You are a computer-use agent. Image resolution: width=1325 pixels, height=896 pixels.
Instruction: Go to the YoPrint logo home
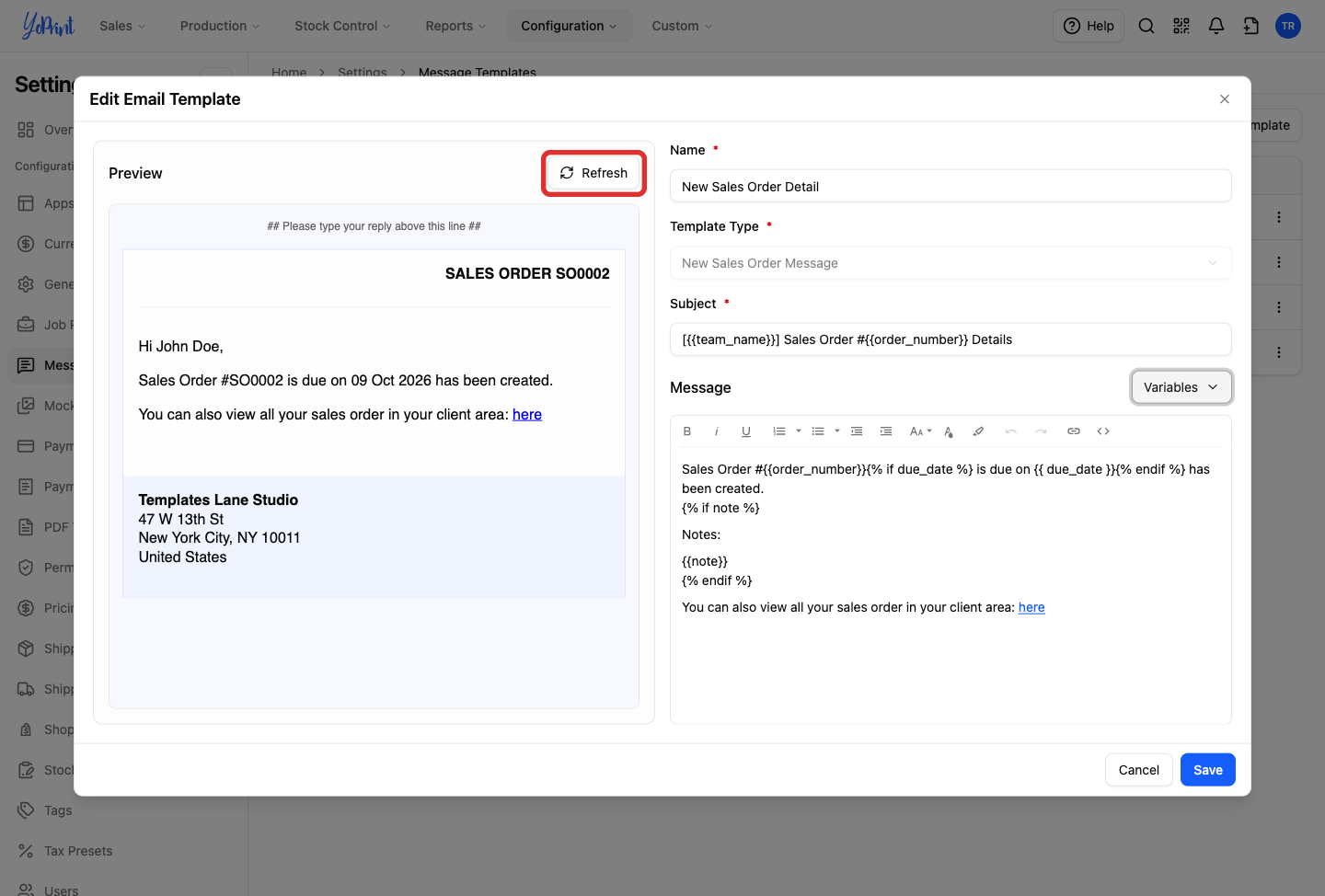tap(49, 26)
